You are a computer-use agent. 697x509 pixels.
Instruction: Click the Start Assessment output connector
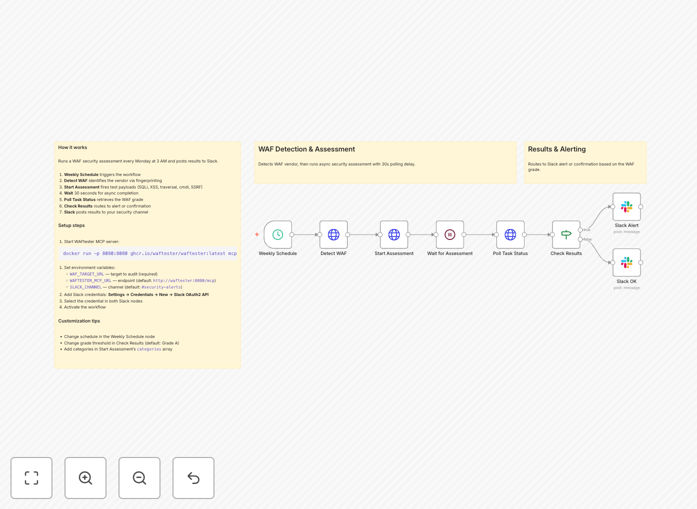[408, 235]
